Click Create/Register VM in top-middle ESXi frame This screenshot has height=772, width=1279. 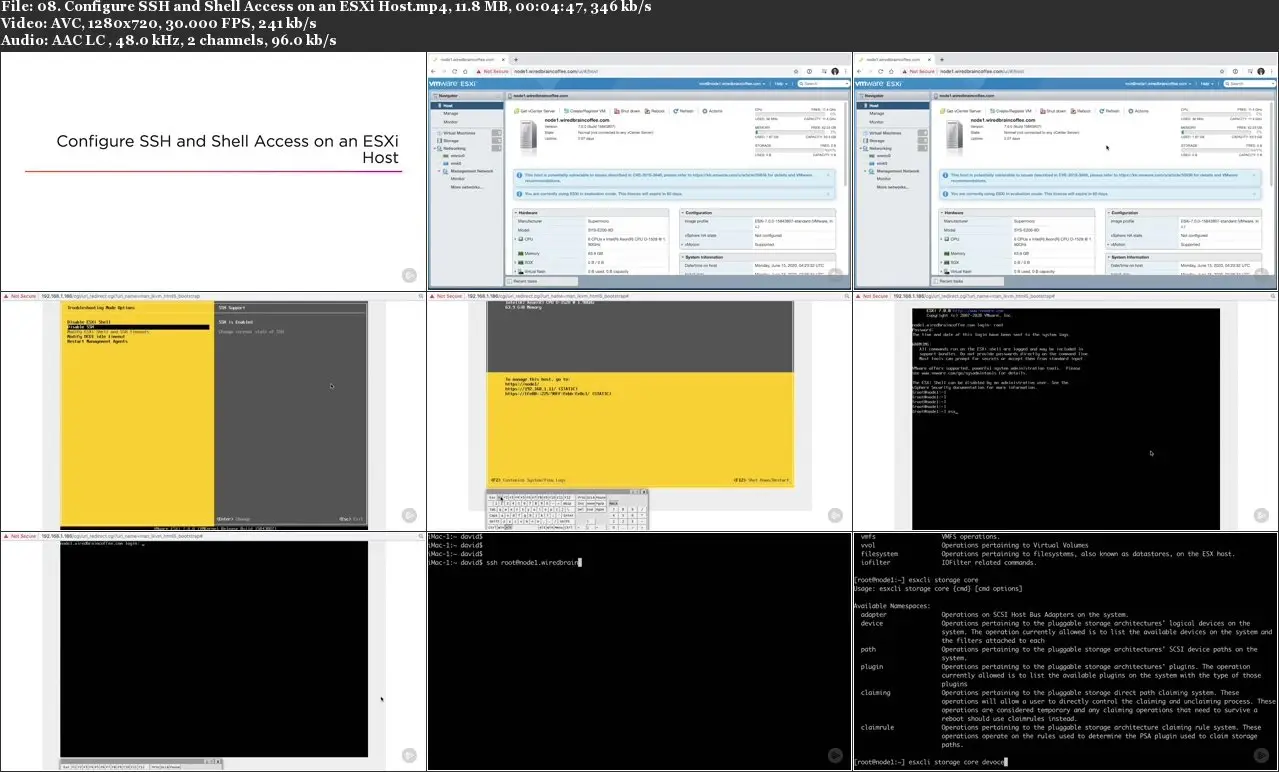click(585, 111)
